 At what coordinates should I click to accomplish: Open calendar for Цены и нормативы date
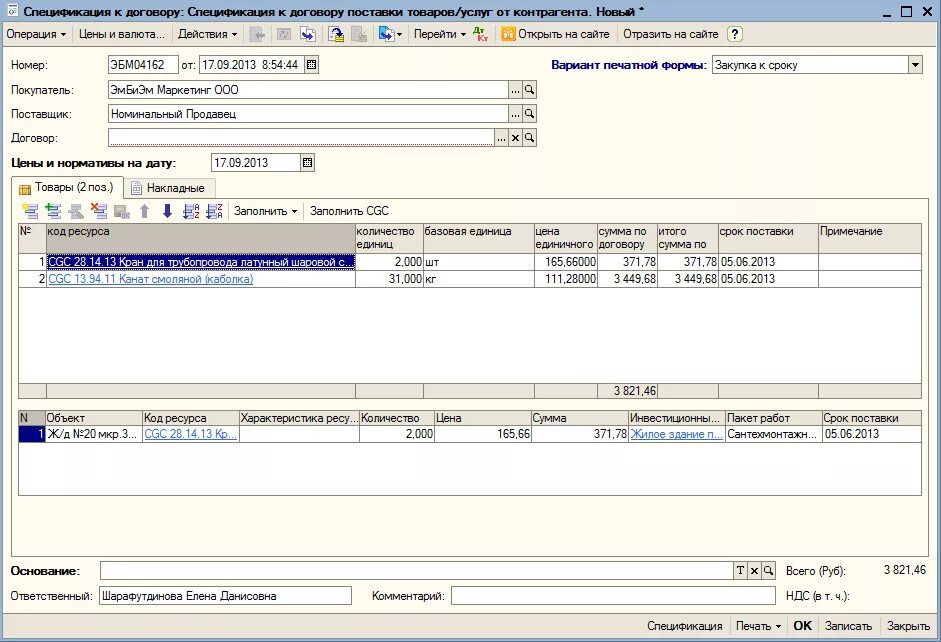click(x=307, y=163)
